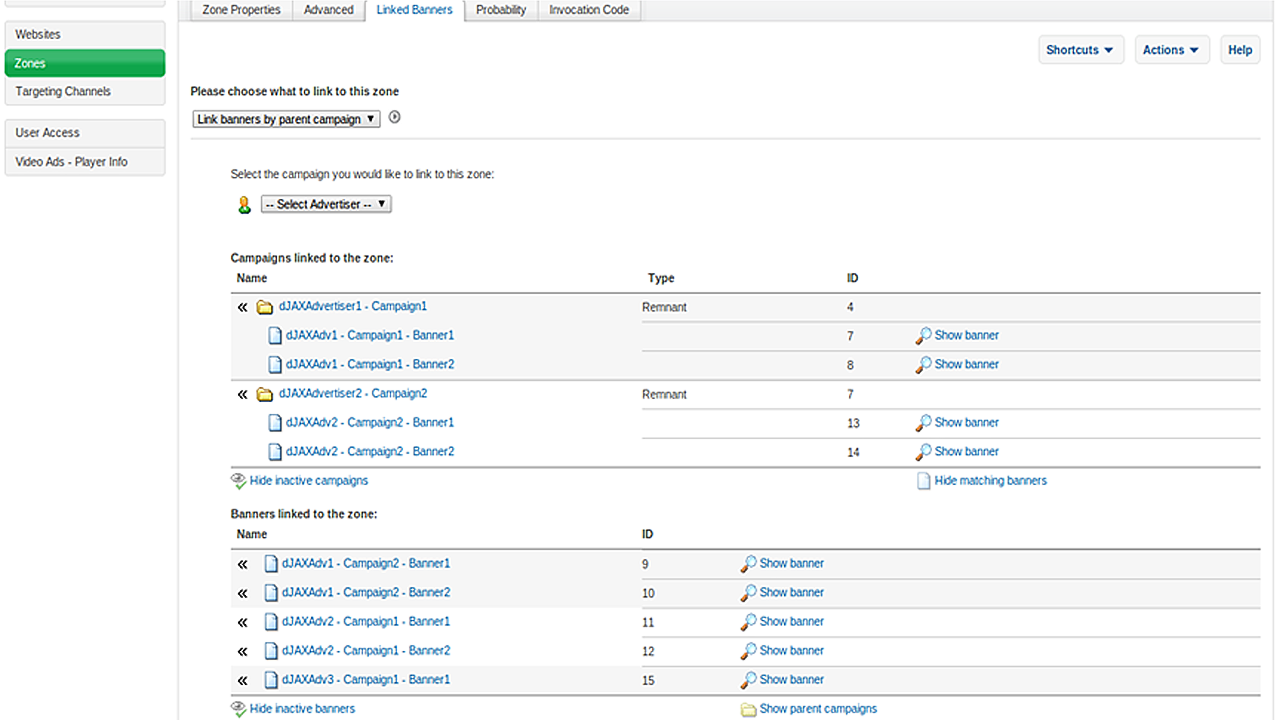Toggle Hide inactive banners
1280x720 pixels.
(301, 709)
